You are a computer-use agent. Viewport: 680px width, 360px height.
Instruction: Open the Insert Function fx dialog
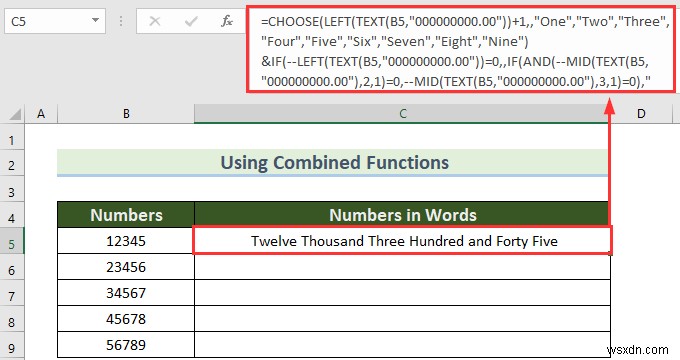click(x=227, y=21)
